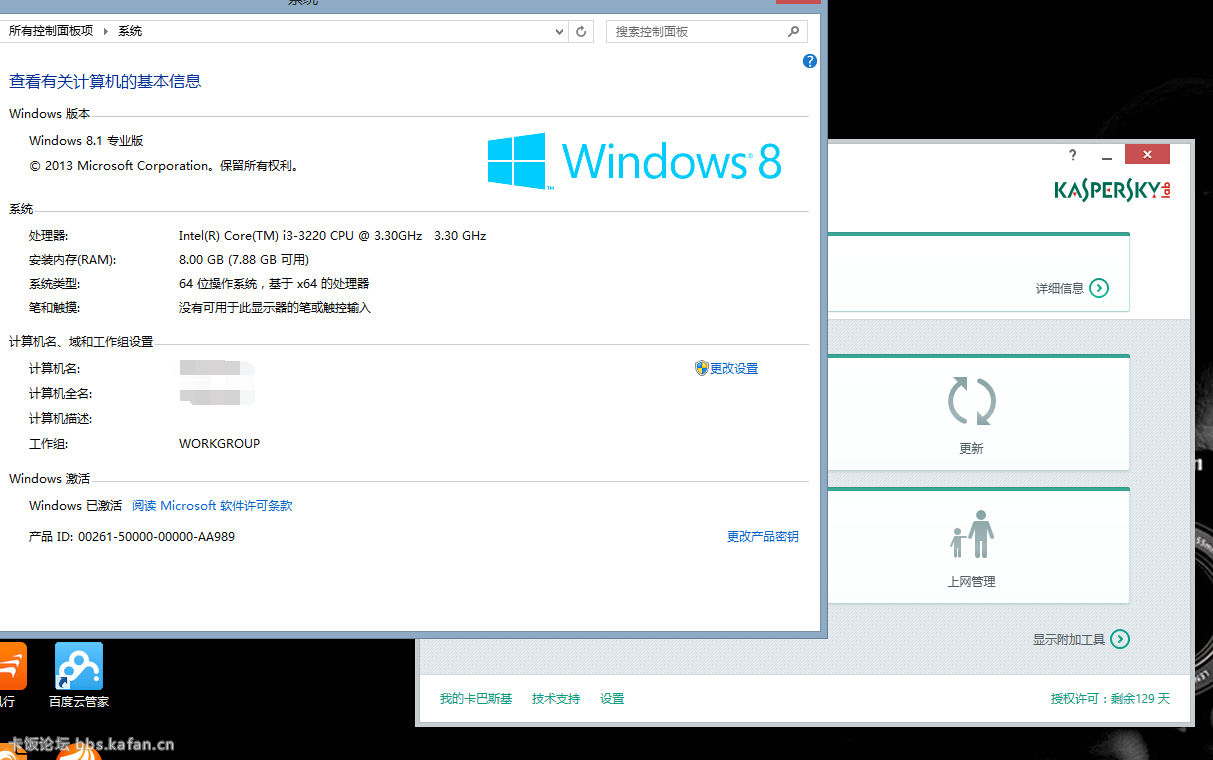Screen dimensions: 1213x760
Task: Click Windows 8.1 专业版 text
Action: click(86, 141)
